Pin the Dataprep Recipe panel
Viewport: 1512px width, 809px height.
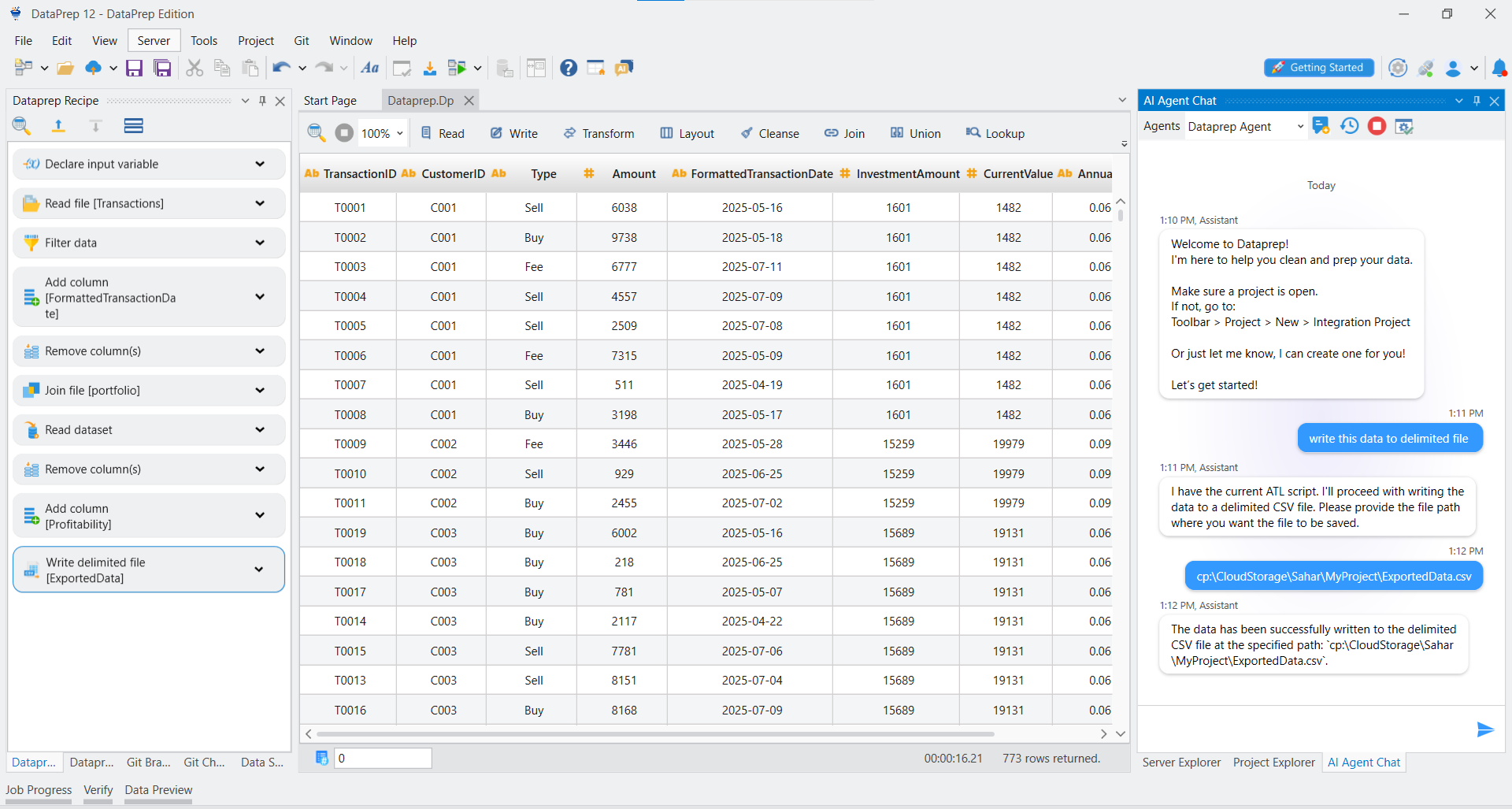coord(262,101)
